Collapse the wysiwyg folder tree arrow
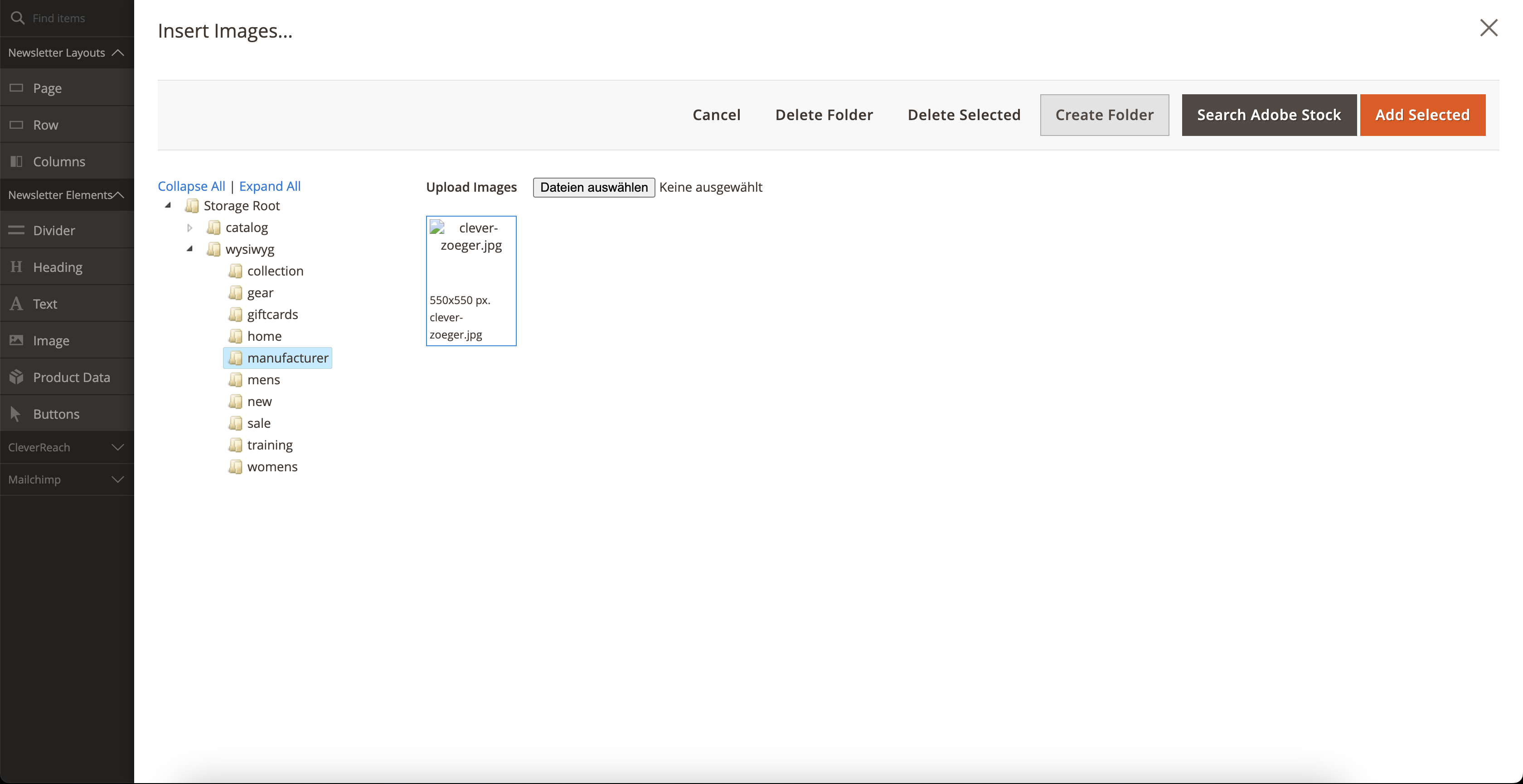 (190, 249)
